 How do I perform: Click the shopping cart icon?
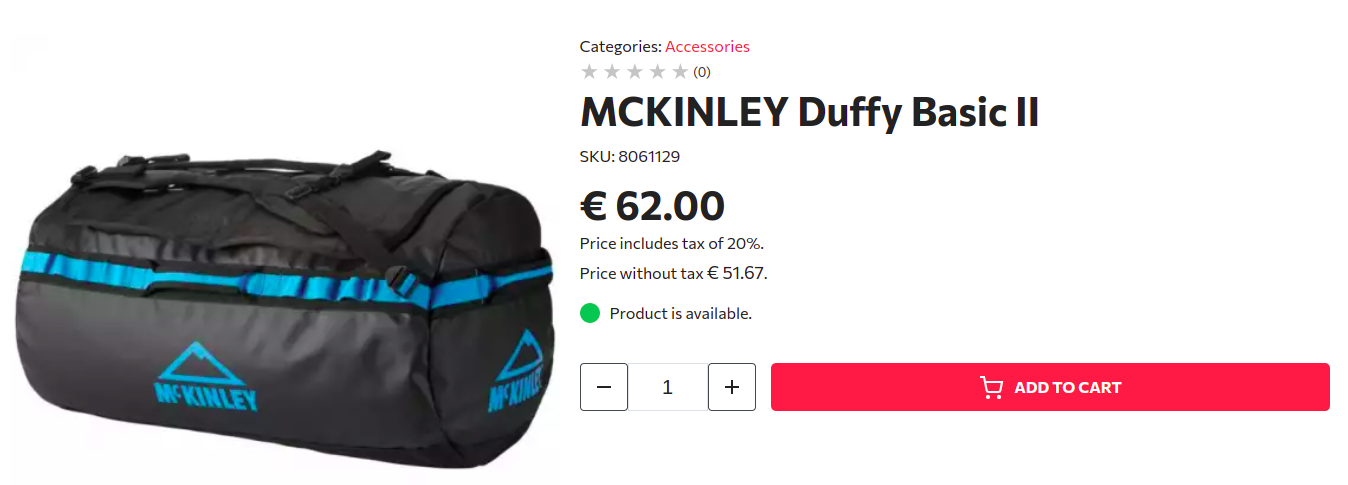coord(991,387)
